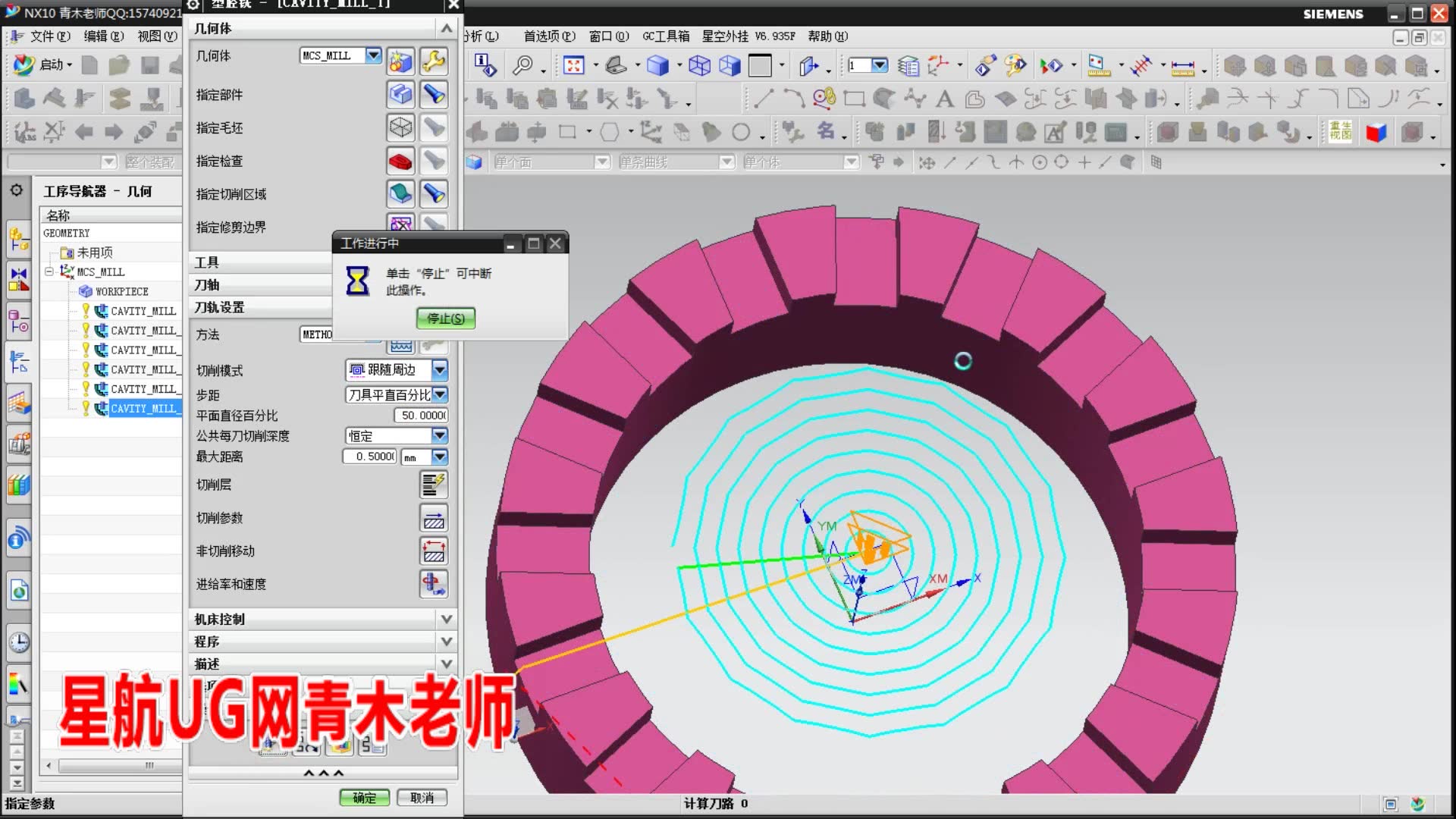The image size is (1456, 819).
Task: Open the Cutting Parameters (切削参数) icon
Action: (434, 518)
